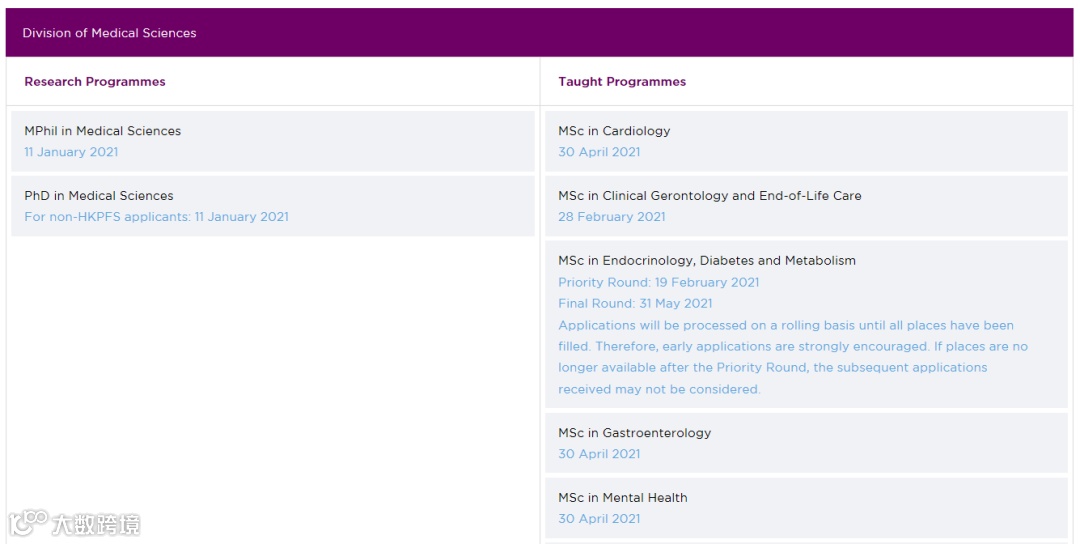Click the MPhil deadline 11 January 2021
The image size is (1080, 544).
tap(71, 152)
